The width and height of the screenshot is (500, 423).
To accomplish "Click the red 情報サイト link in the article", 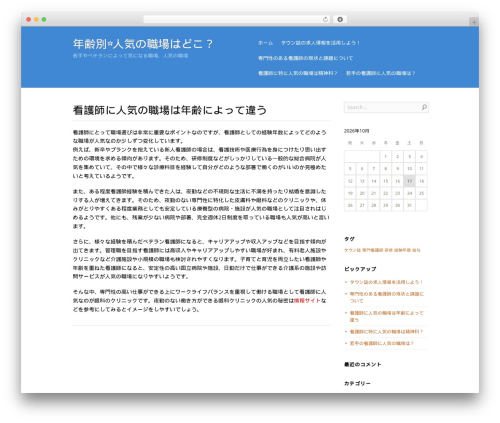I will pyautogui.click(x=307, y=301).
